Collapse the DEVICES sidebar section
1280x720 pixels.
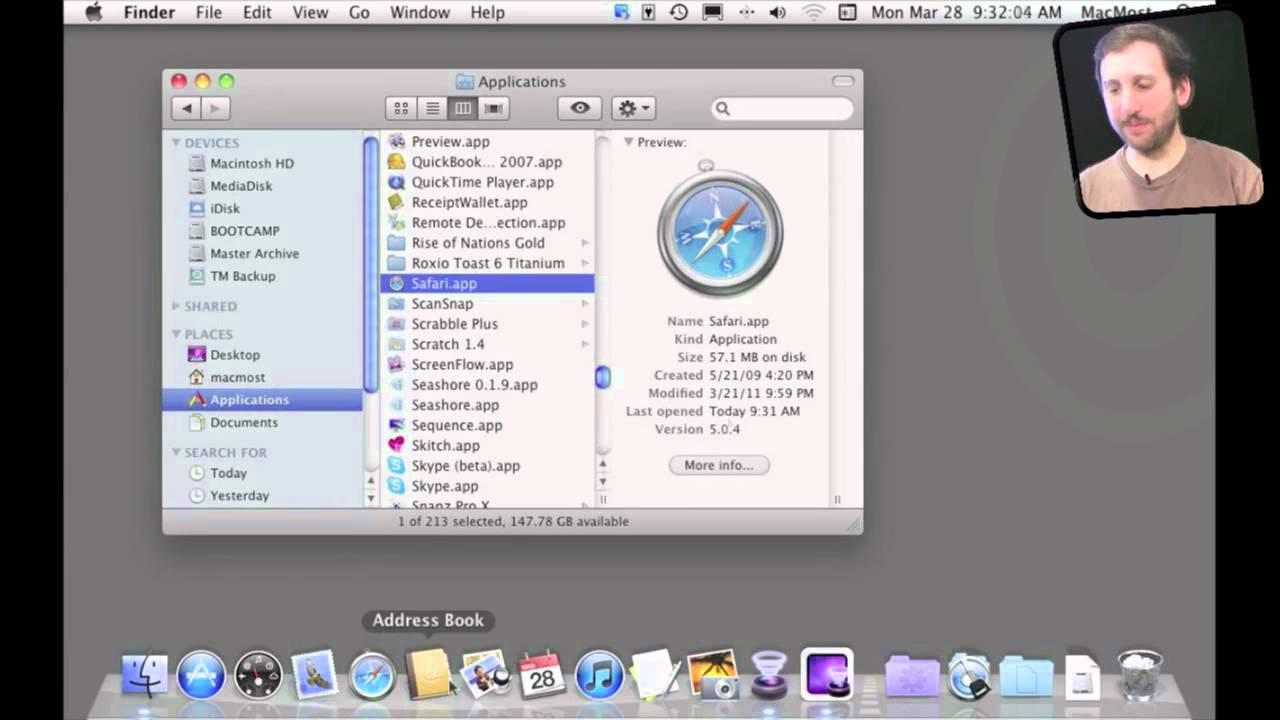pos(176,143)
